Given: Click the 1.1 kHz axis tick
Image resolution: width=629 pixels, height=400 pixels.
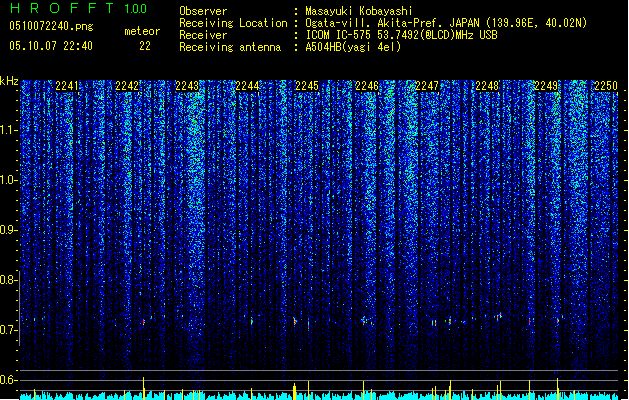Looking at the screenshot, I should click(x=9, y=130).
